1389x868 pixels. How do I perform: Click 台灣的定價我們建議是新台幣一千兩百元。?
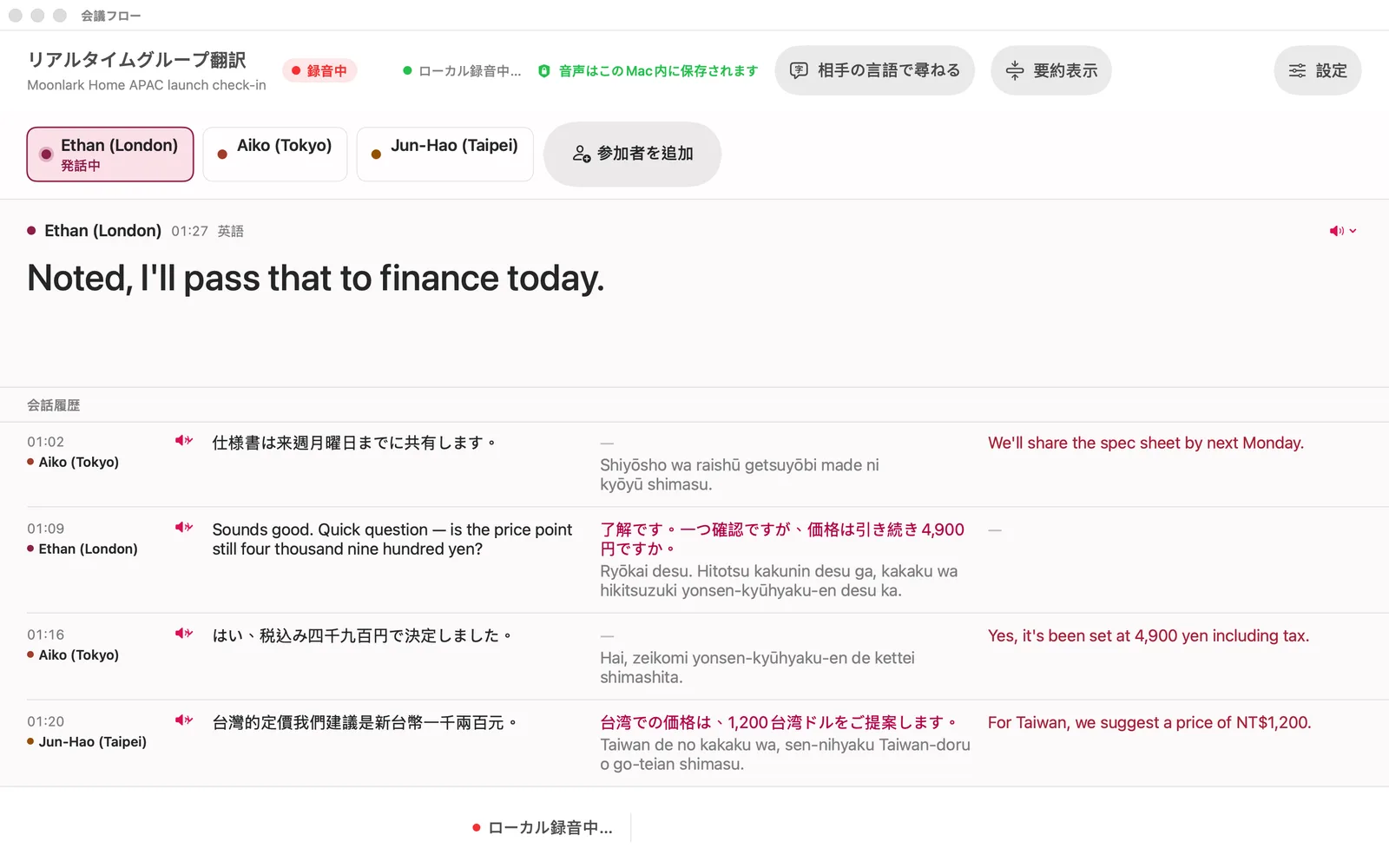coord(365,722)
